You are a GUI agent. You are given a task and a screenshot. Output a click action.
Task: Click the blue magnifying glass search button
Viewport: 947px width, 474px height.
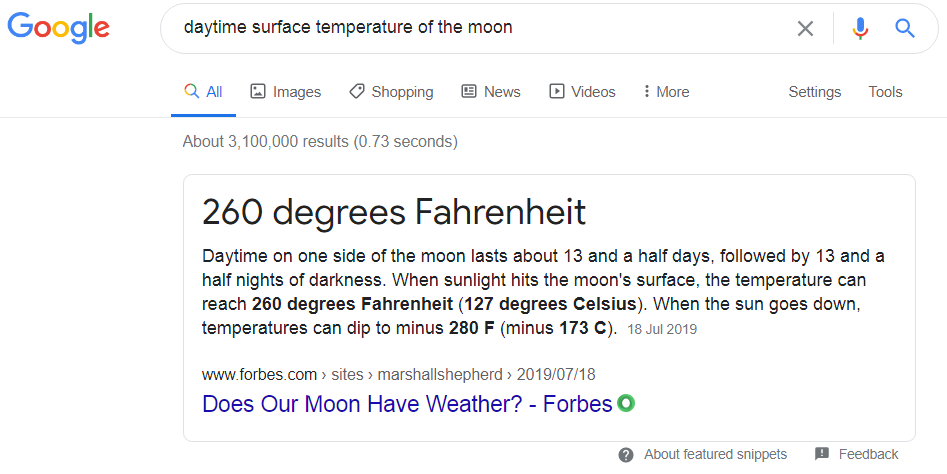[905, 28]
